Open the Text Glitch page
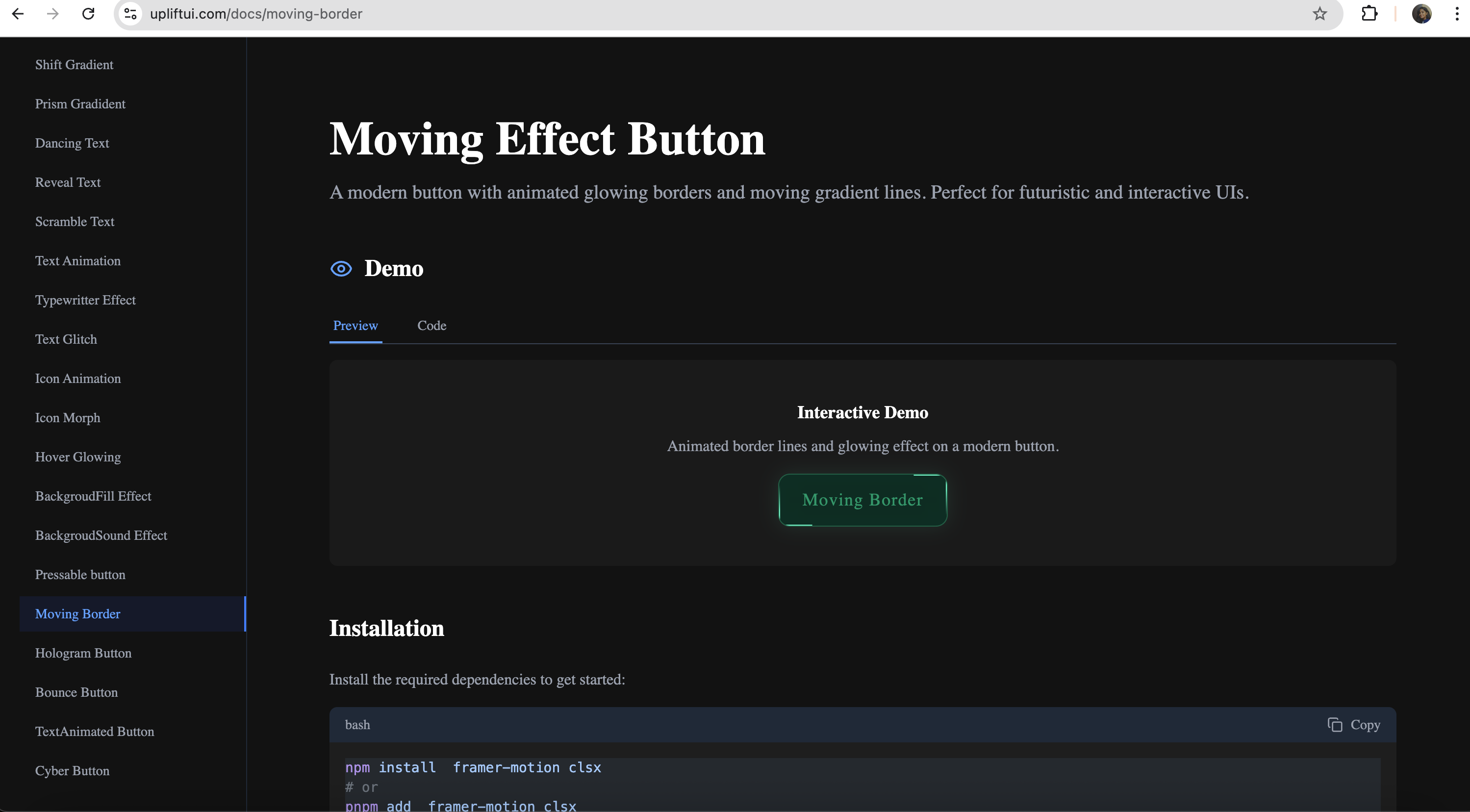1470x812 pixels. click(x=66, y=339)
